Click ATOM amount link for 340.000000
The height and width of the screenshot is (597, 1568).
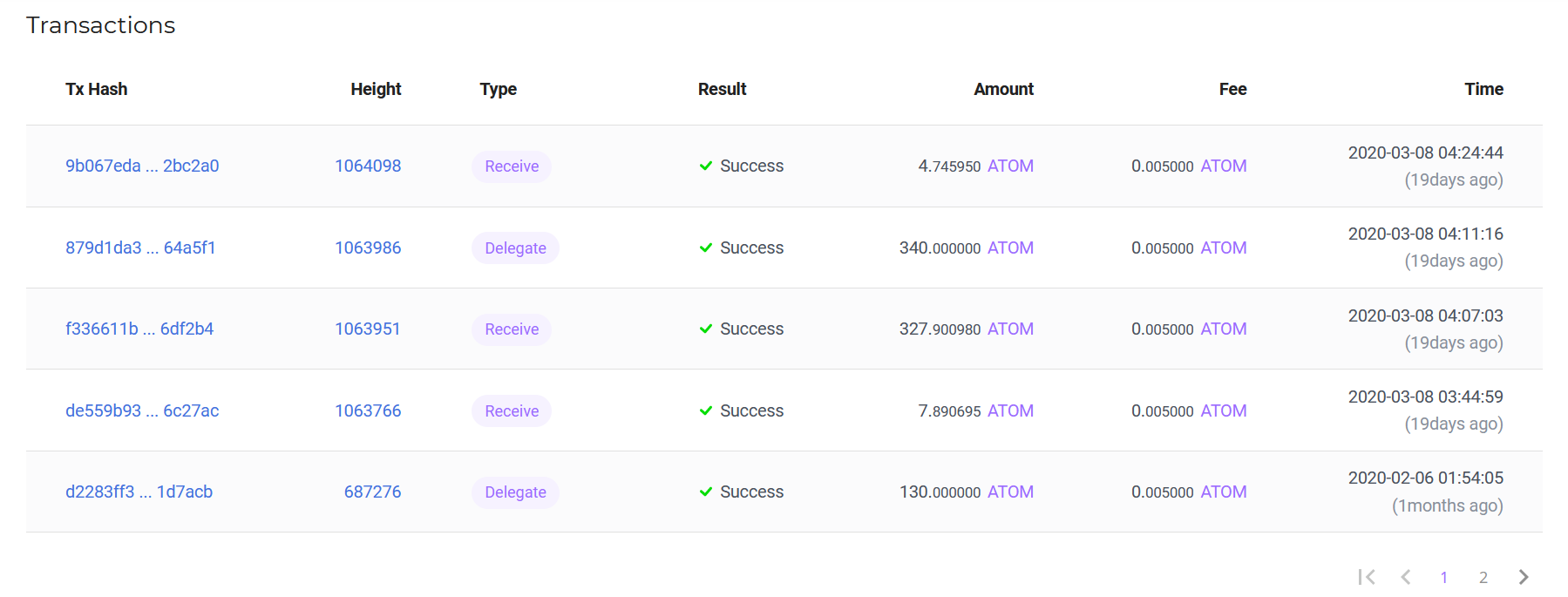(1010, 248)
